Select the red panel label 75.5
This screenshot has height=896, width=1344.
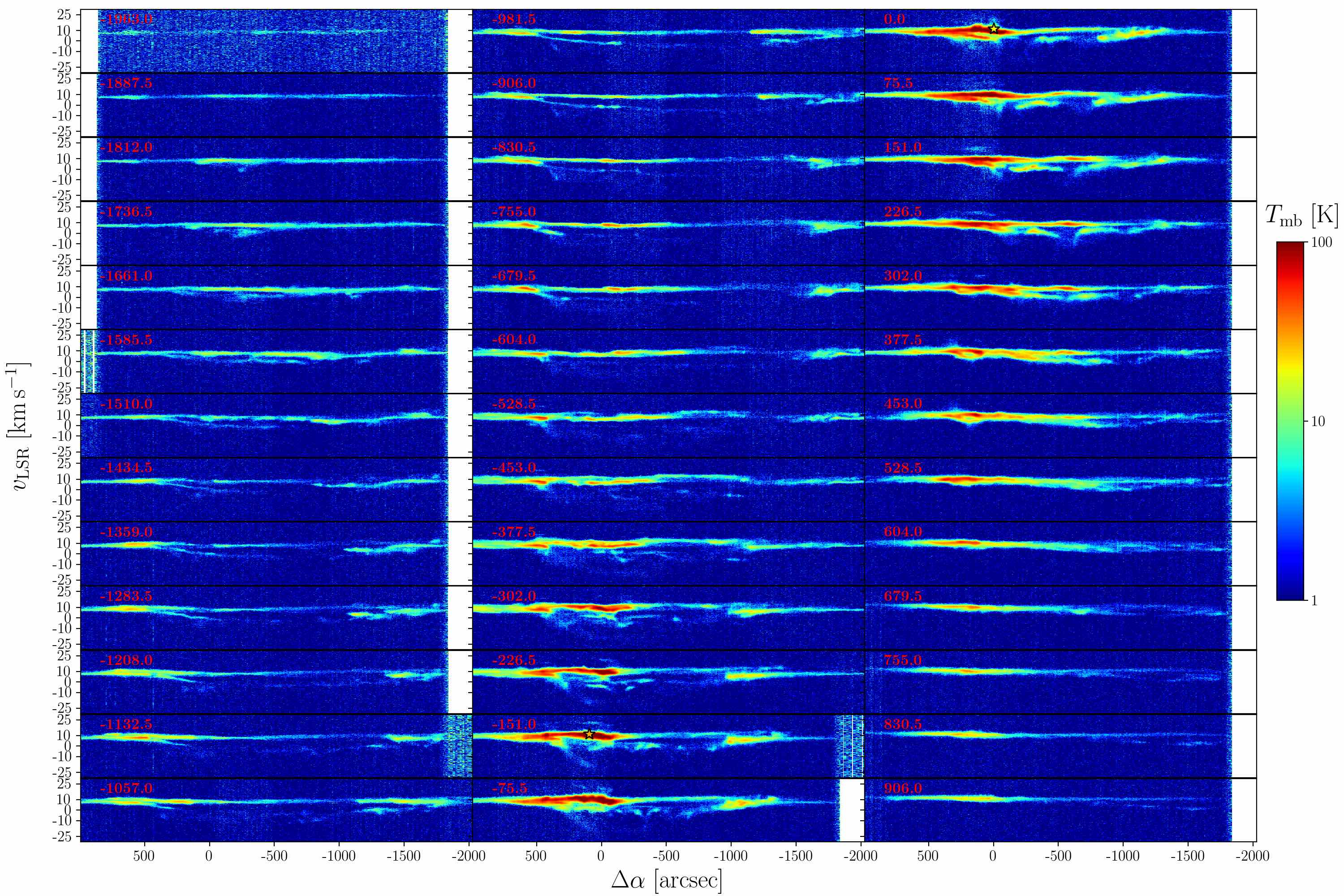[x=898, y=83]
